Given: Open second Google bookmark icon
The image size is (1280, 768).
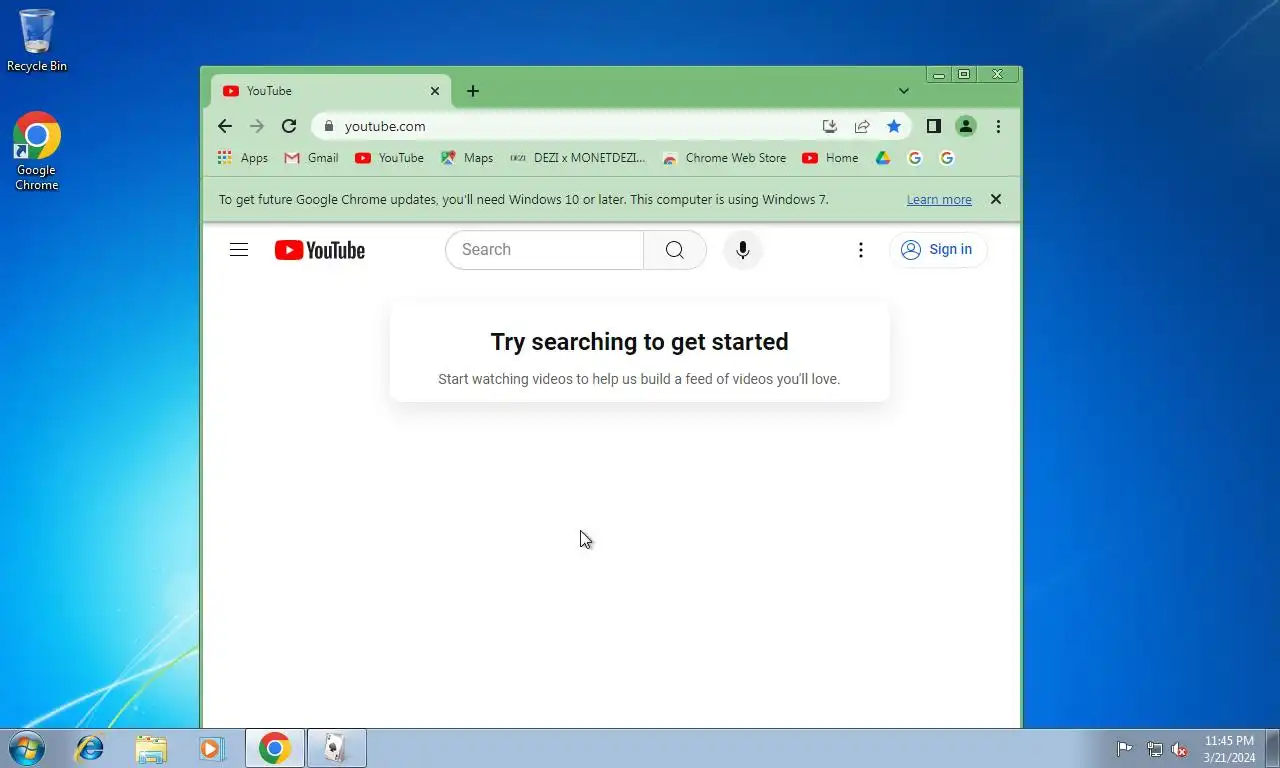Looking at the screenshot, I should pos(946,158).
